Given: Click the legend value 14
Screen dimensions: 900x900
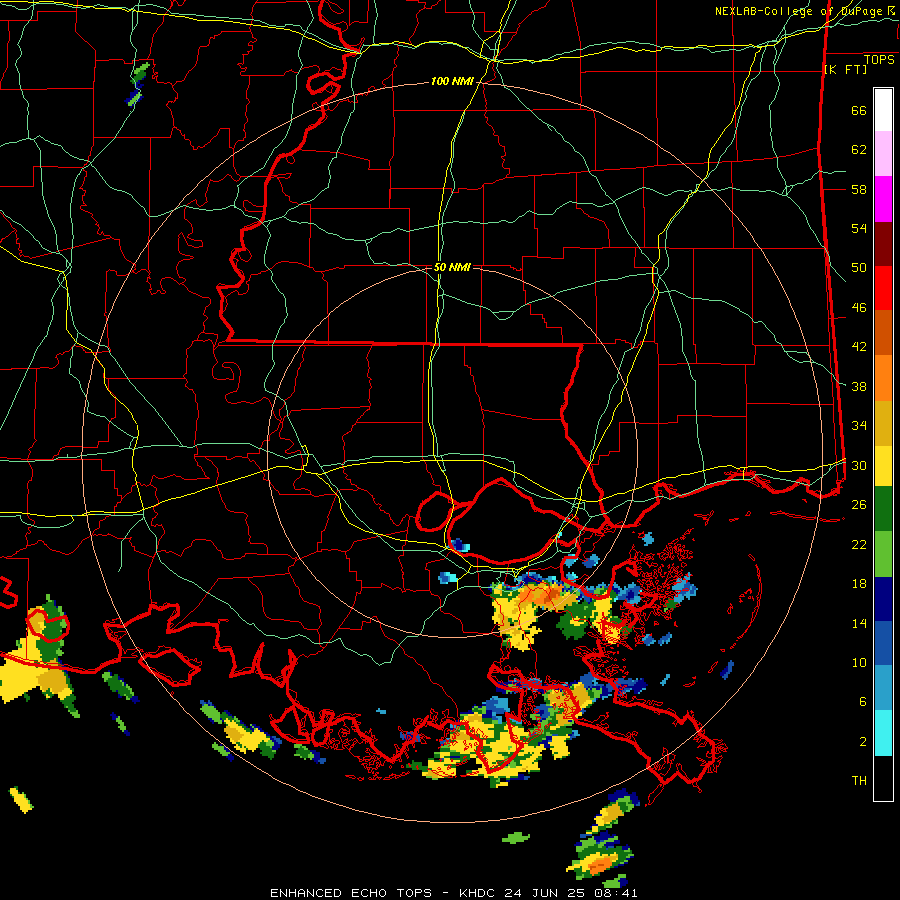Looking at the screenshot, I should [x=859, y=623].
